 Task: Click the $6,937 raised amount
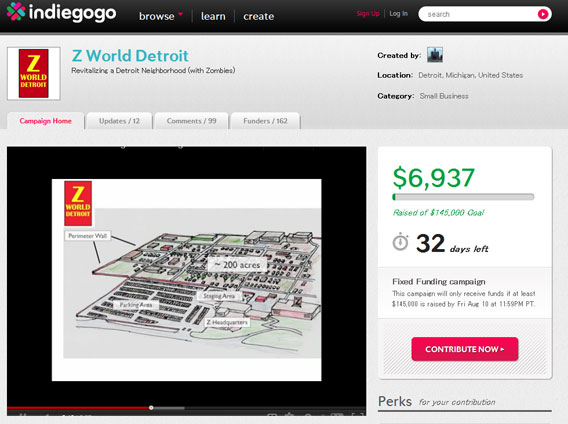click(x=434, y=178)
